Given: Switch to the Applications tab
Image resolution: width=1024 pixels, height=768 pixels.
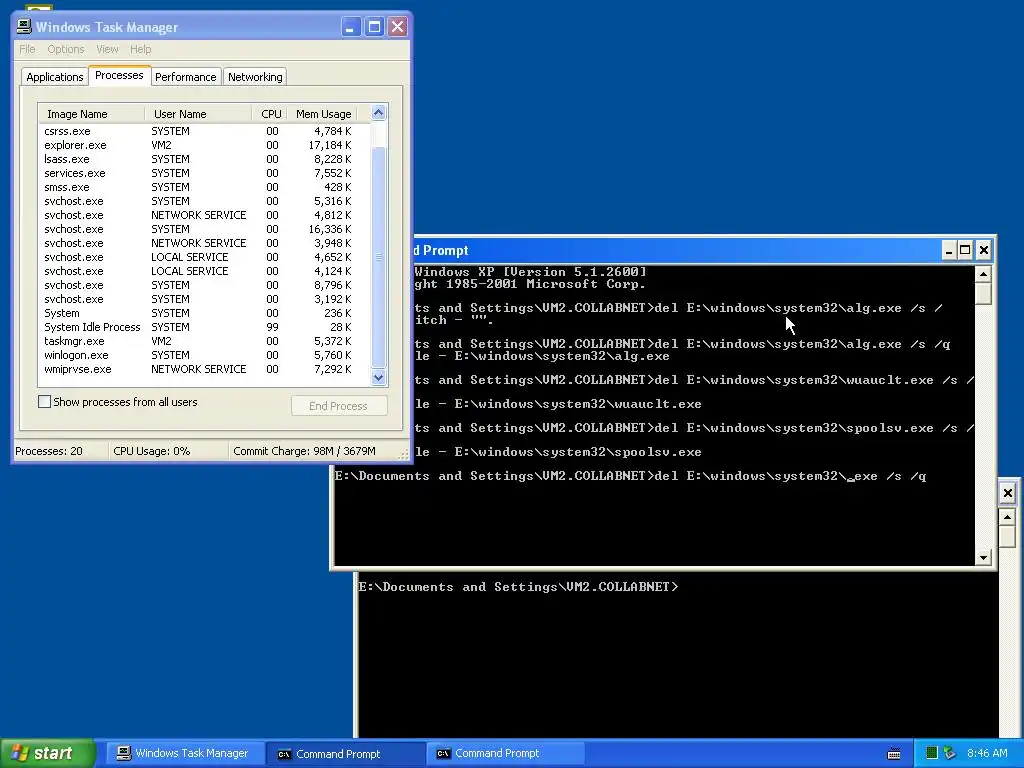Looking at the screenshot, I should (55, 77).
